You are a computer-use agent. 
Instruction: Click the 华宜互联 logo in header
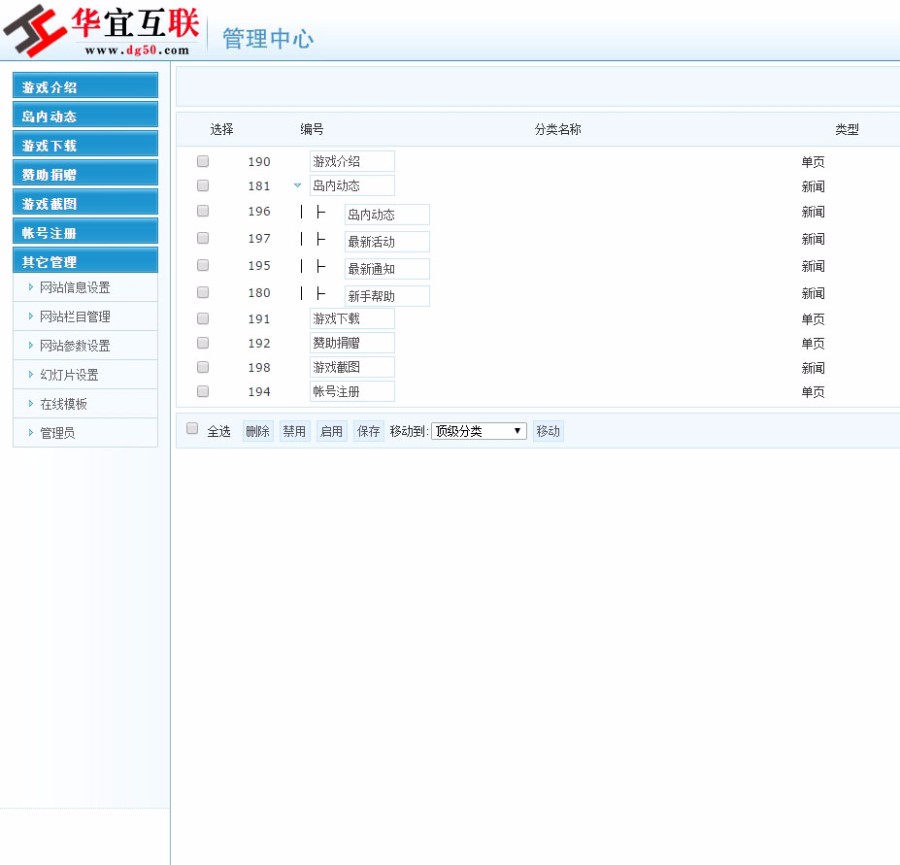pos(100,31)
